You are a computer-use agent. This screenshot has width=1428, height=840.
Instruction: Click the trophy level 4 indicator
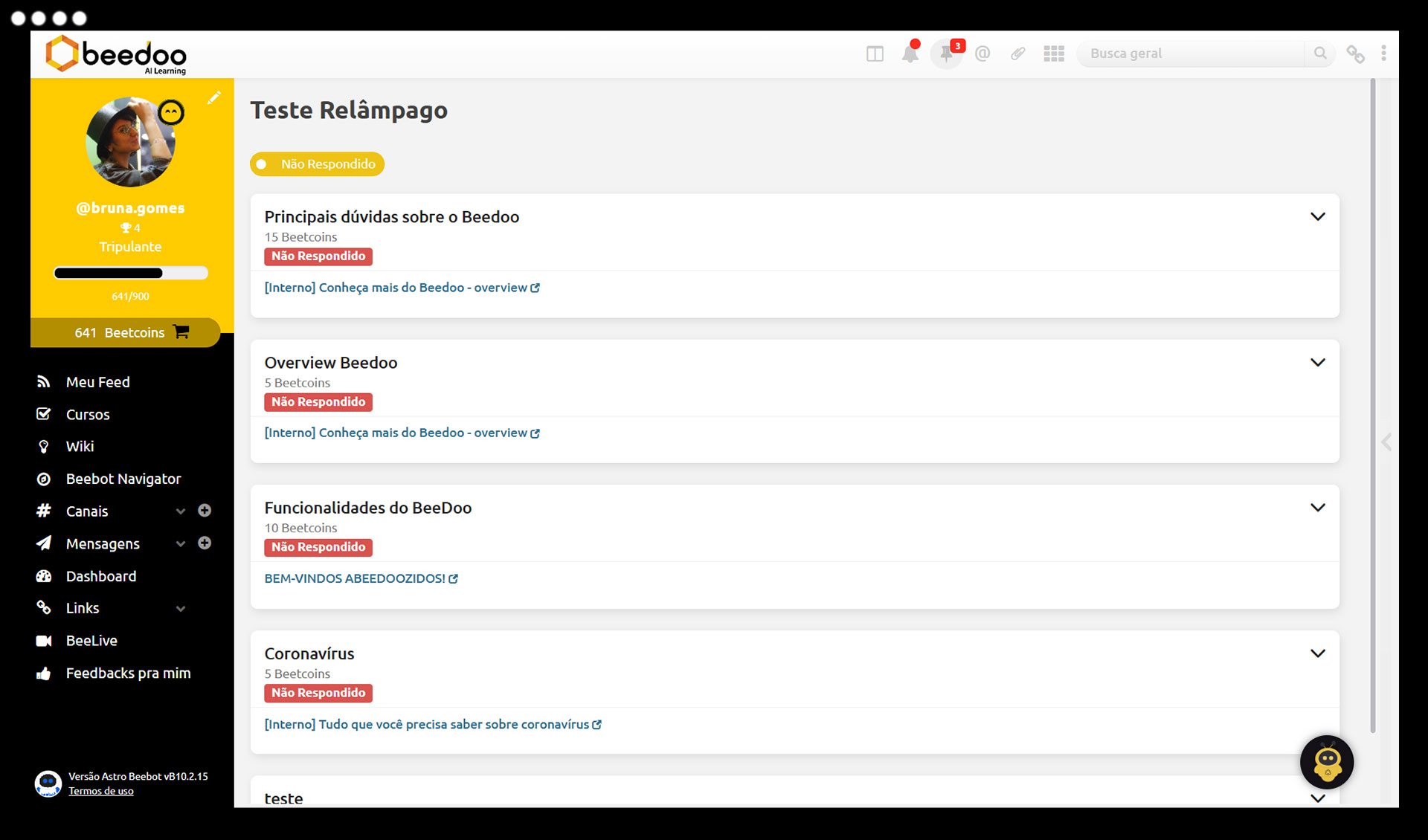[130, 227]
